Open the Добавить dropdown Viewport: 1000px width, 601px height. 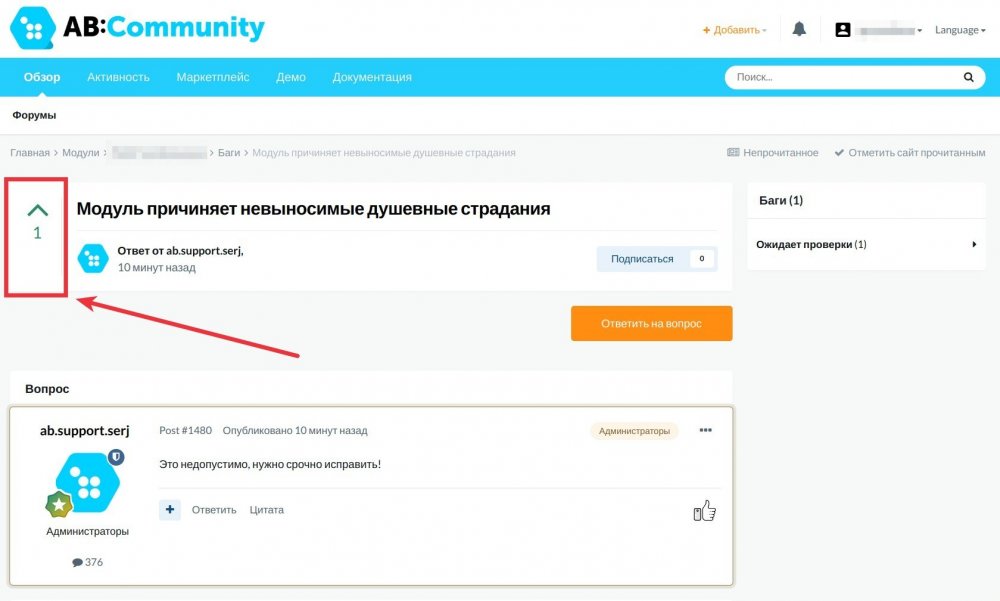pos(735,30)
